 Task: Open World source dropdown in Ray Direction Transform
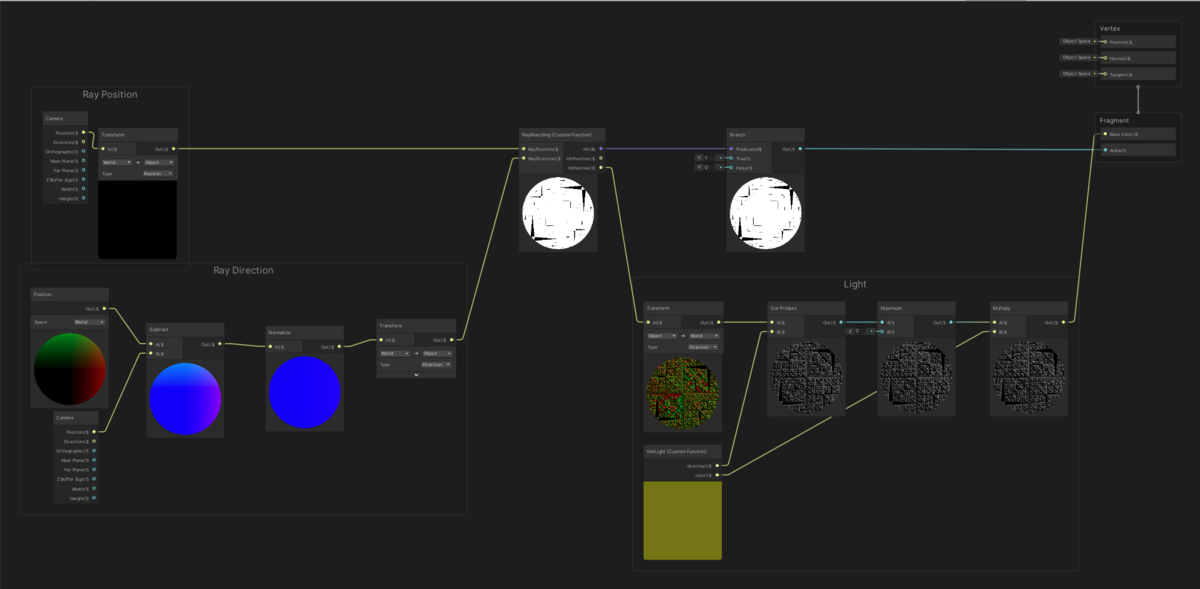point(393,353)
